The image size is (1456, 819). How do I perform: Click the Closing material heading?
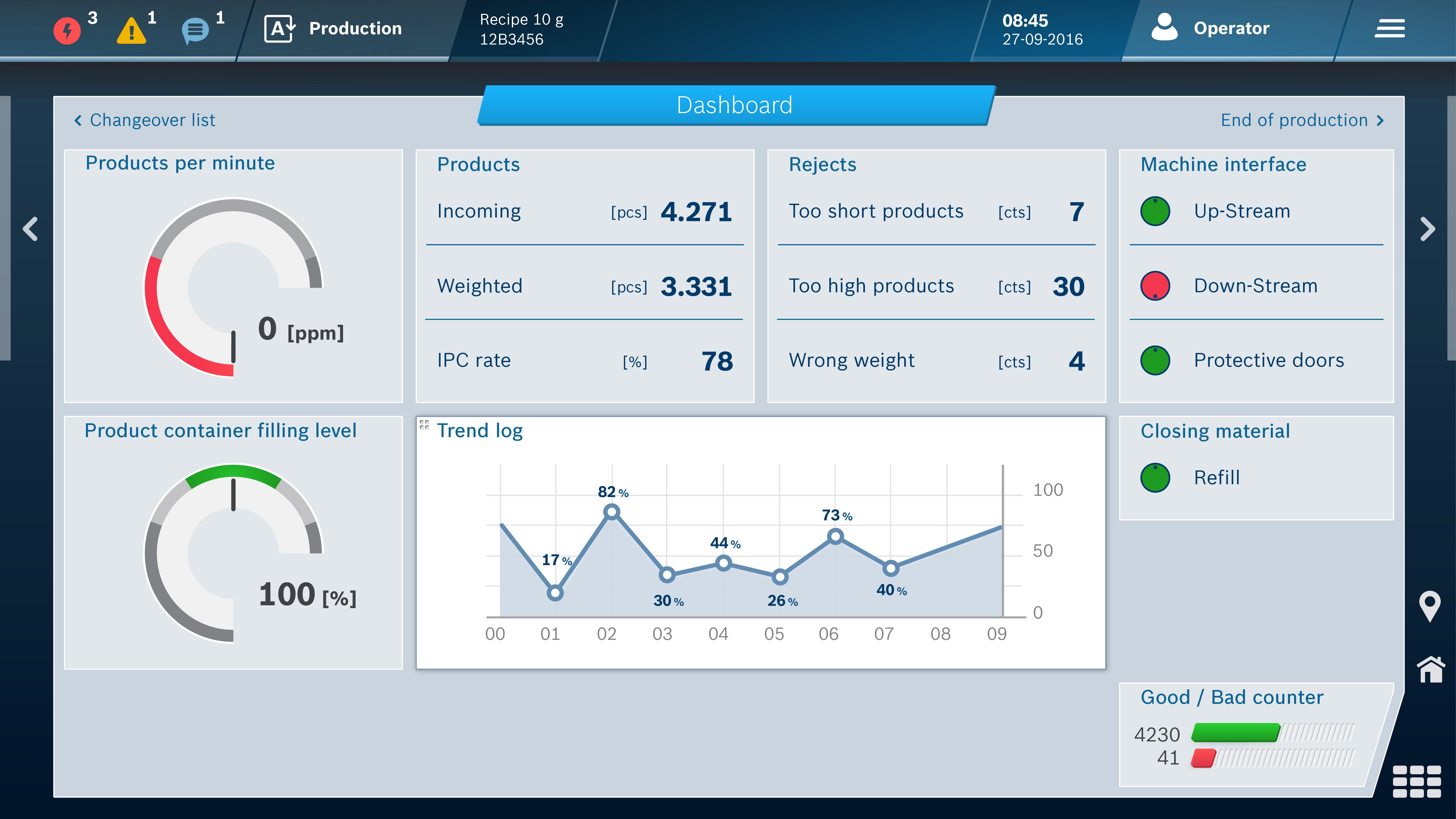click(1215, 431)
